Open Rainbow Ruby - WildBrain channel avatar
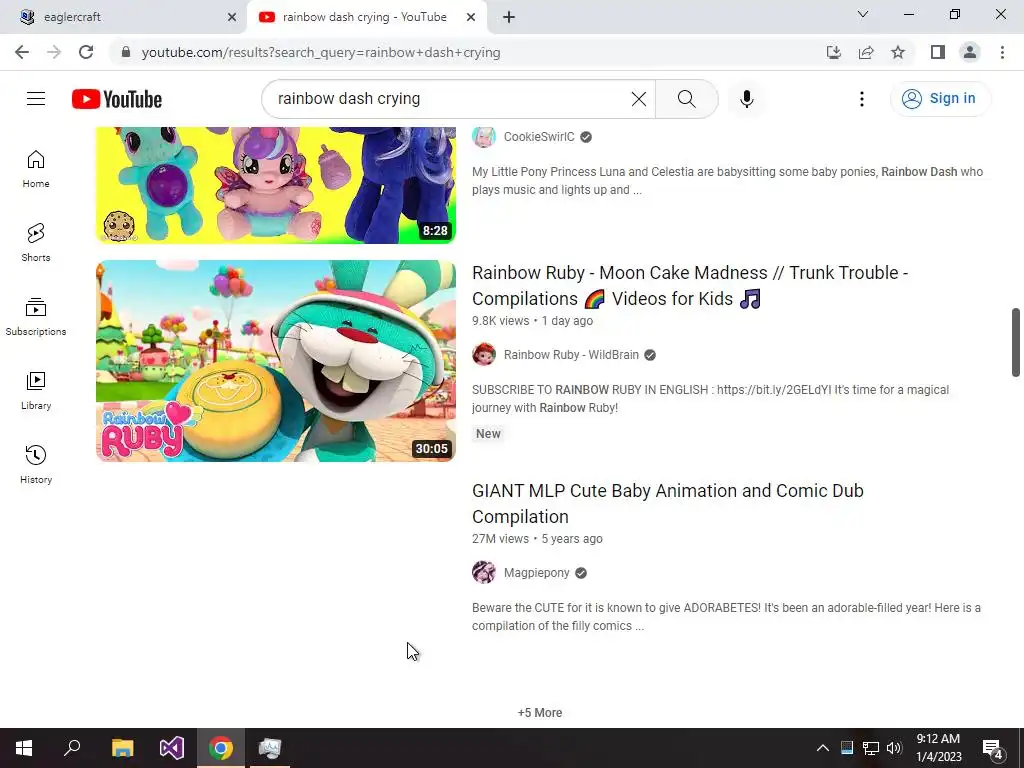Viewport: 1024px width, 768px height. click(484, 355)
